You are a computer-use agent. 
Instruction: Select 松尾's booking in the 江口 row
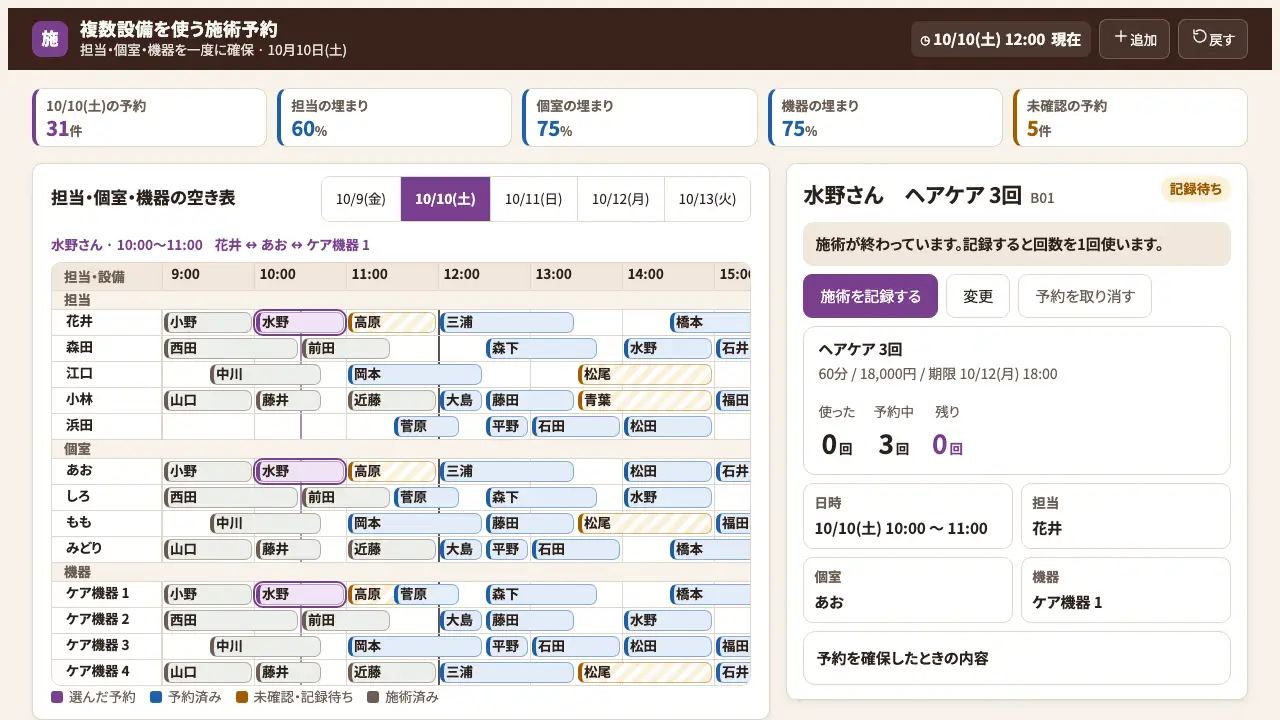(x=645, y=374)
